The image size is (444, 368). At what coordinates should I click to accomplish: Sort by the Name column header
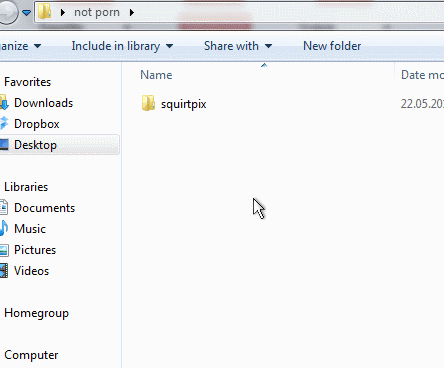point(156,75)
